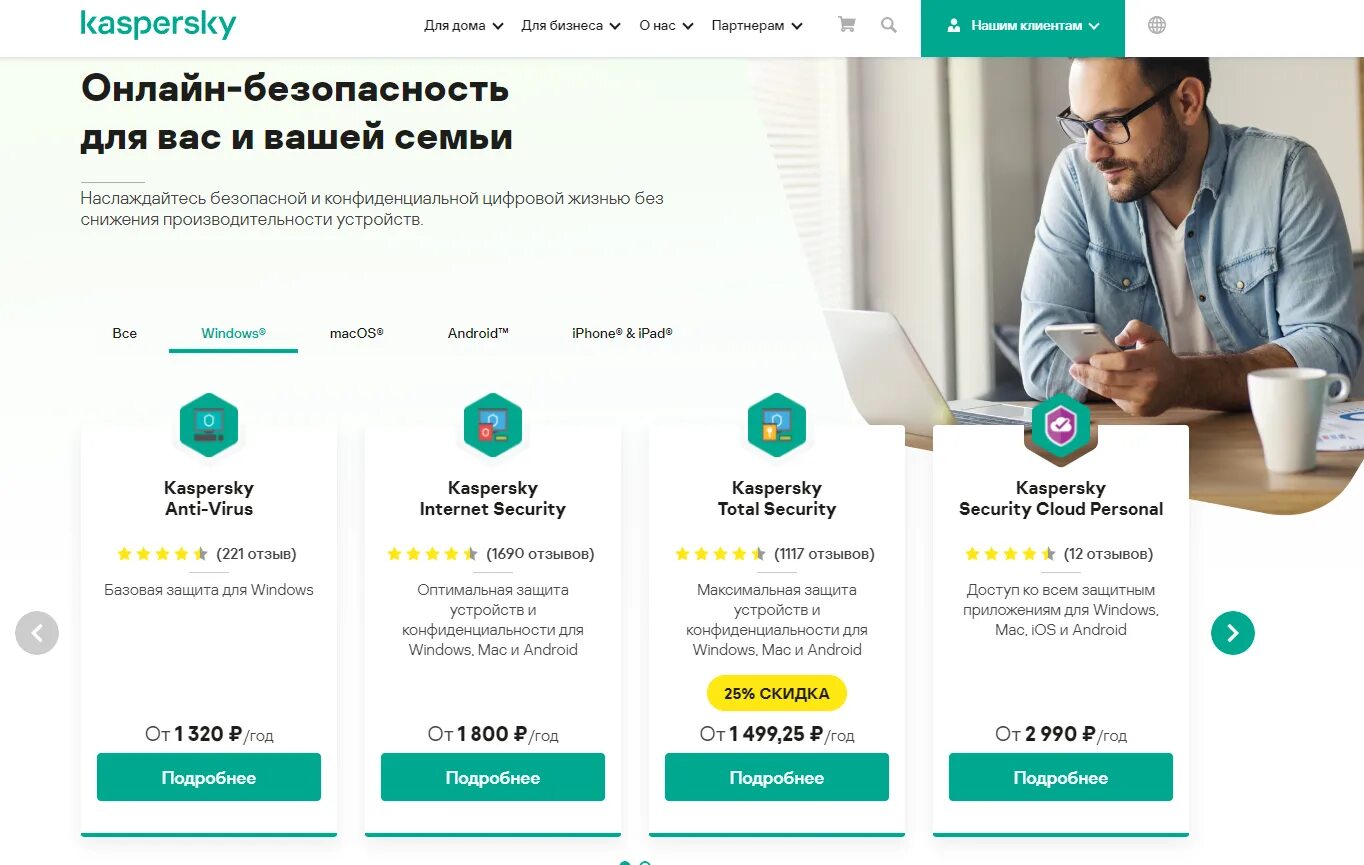
Task: Click the search magnifier icon
Action: (x=889, y=25)
